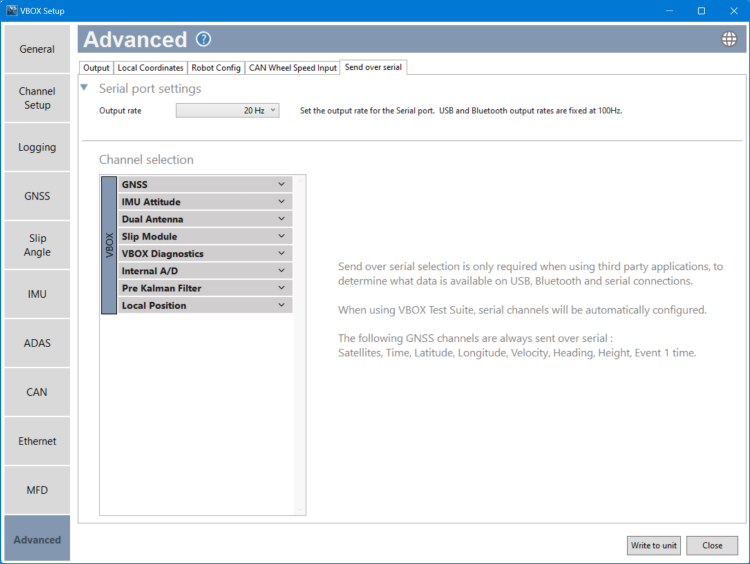
Task: Open the GNSS sidebar page
Action: coord(37,196)
